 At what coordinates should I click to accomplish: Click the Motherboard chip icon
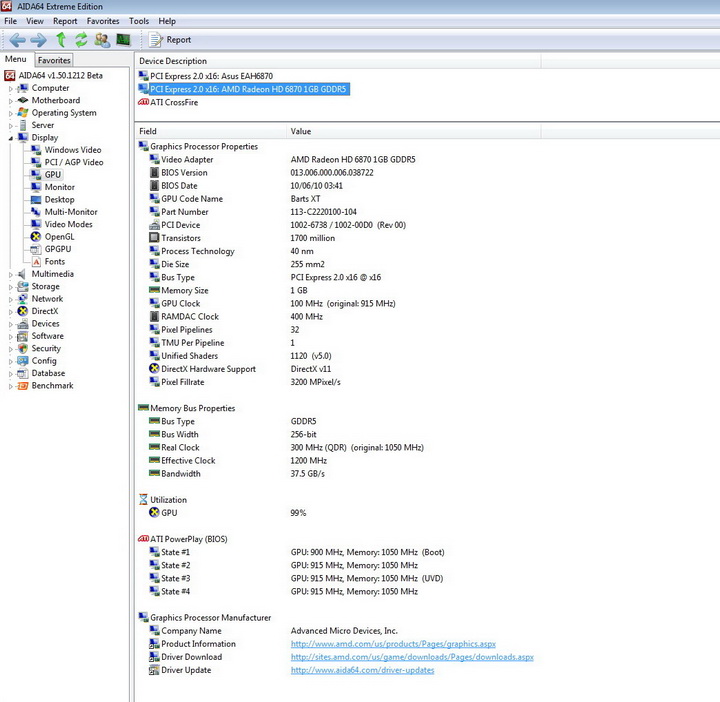coord(22,100)
